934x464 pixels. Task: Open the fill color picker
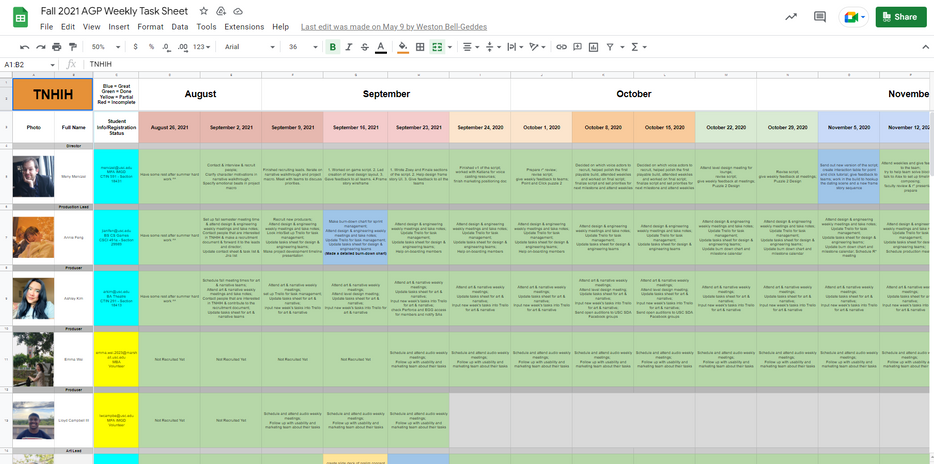(403, 47)
